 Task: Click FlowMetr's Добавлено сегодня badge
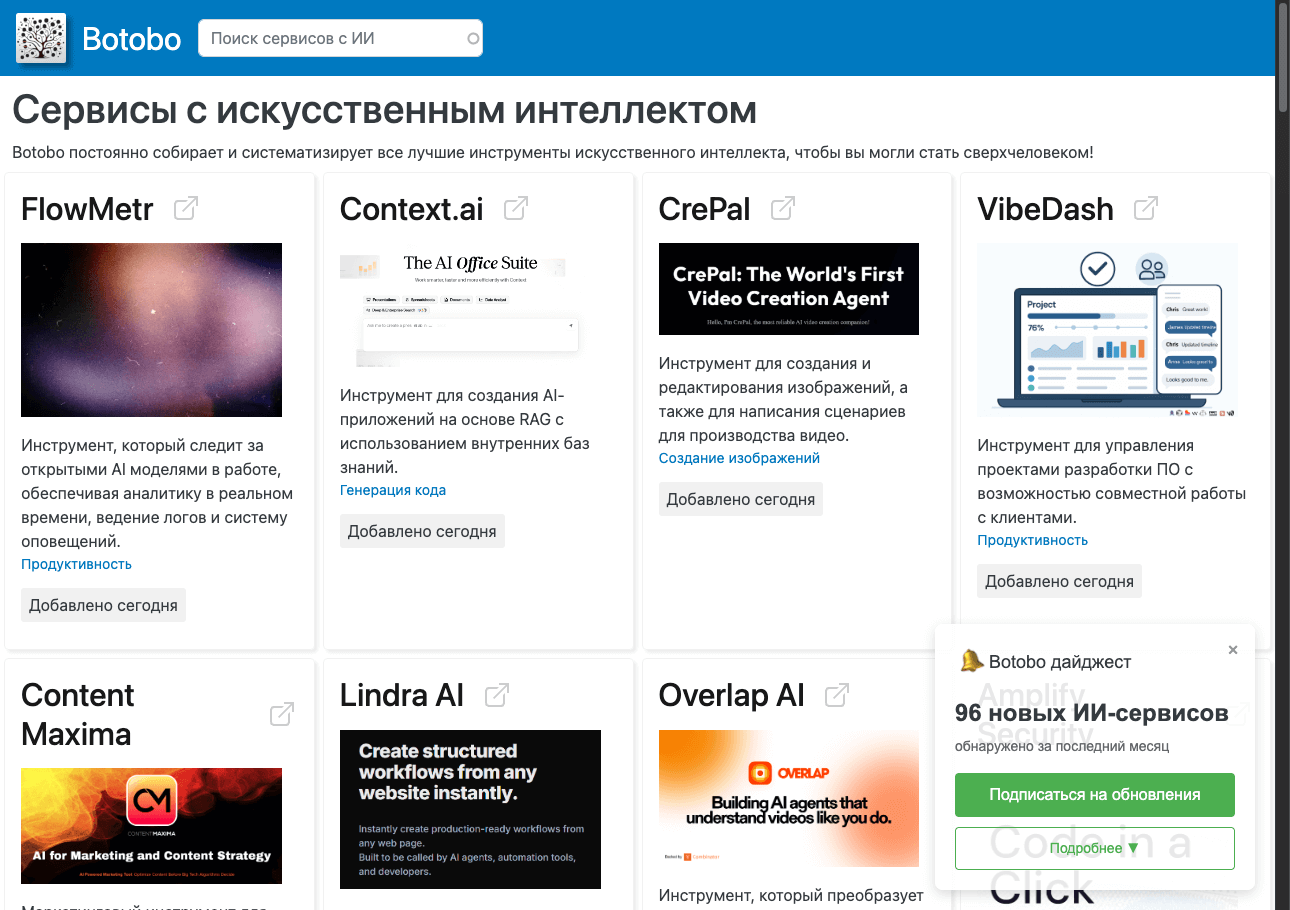pyautogui.click(x=103, y=605)
